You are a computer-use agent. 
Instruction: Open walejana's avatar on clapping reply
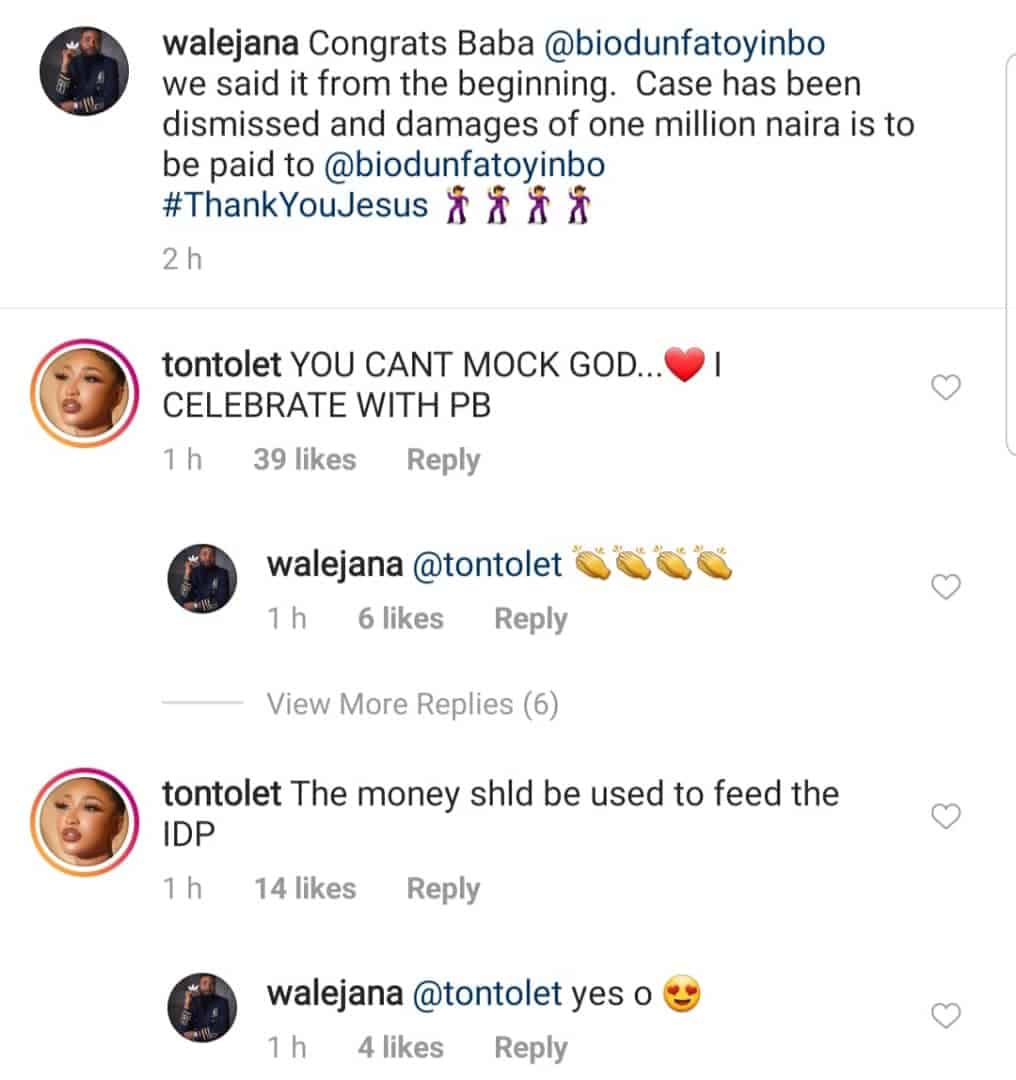tap(201, 579)
